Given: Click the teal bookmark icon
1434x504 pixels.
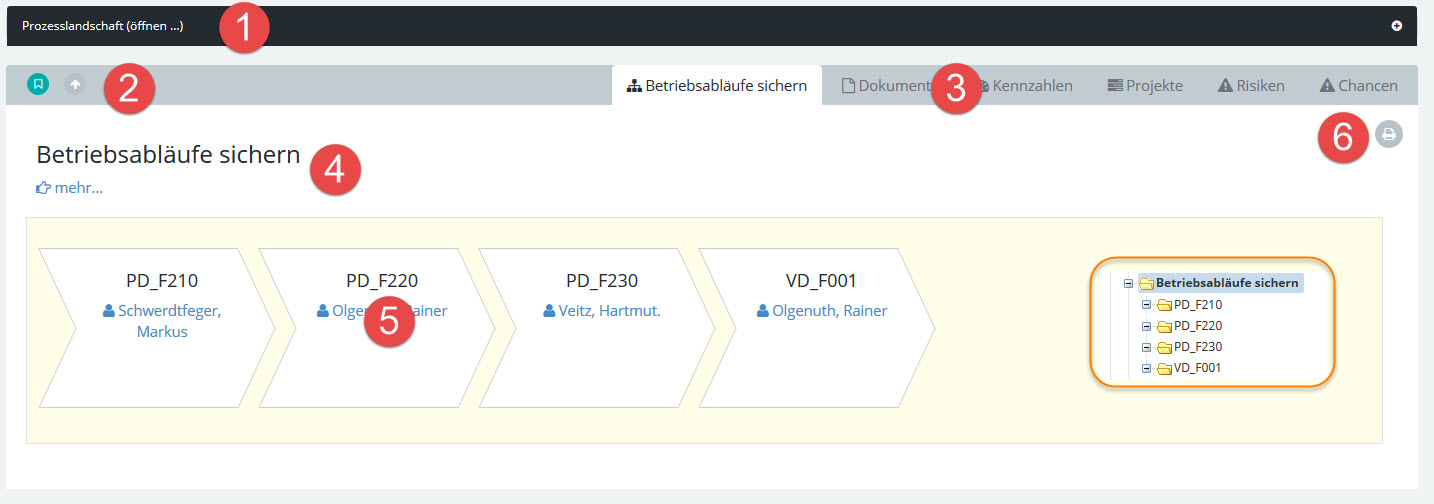Looking at the screenshot, I should point(37,85).
